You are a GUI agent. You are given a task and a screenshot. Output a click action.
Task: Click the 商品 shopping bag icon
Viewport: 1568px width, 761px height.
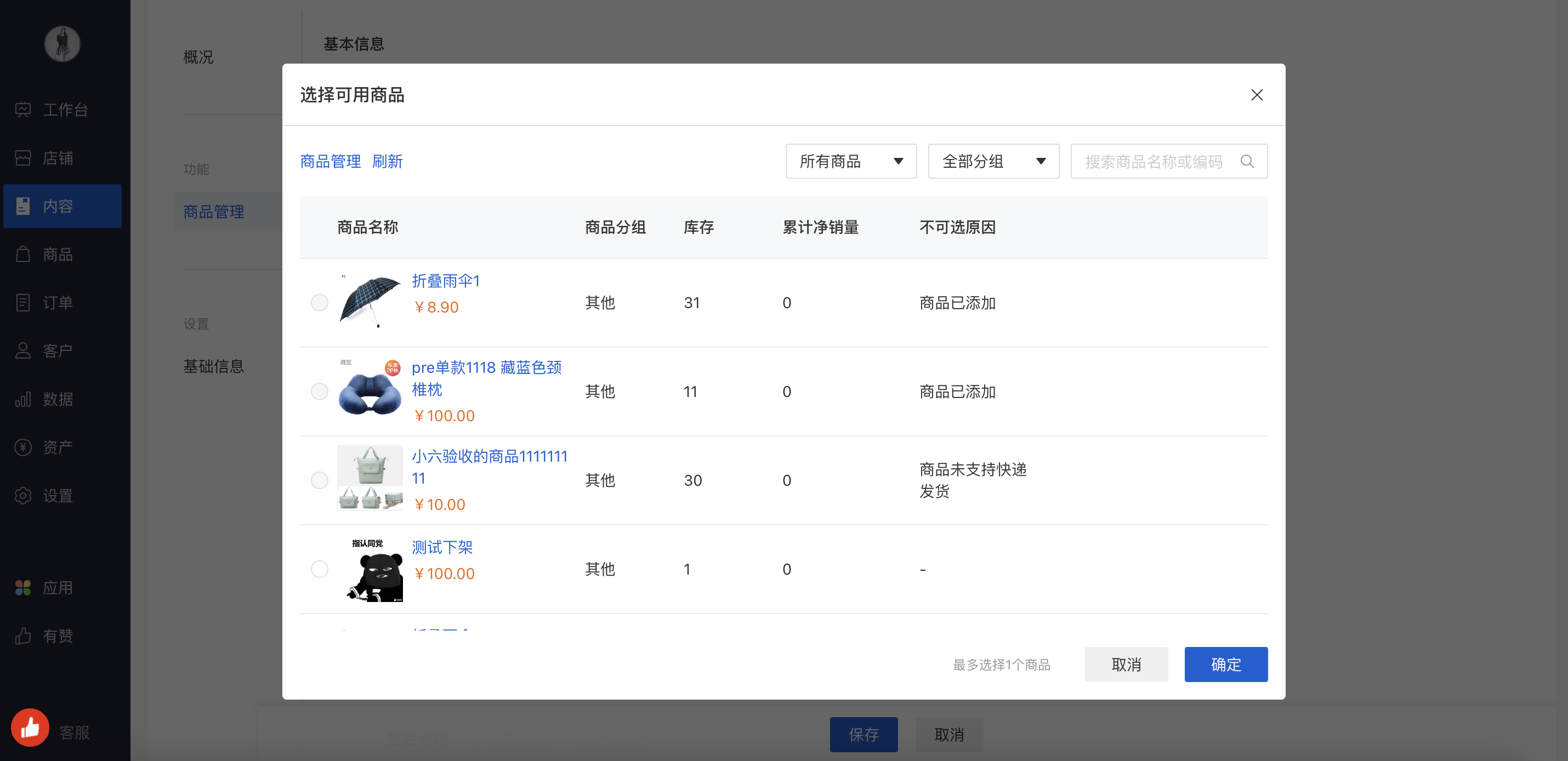[23, 254]
